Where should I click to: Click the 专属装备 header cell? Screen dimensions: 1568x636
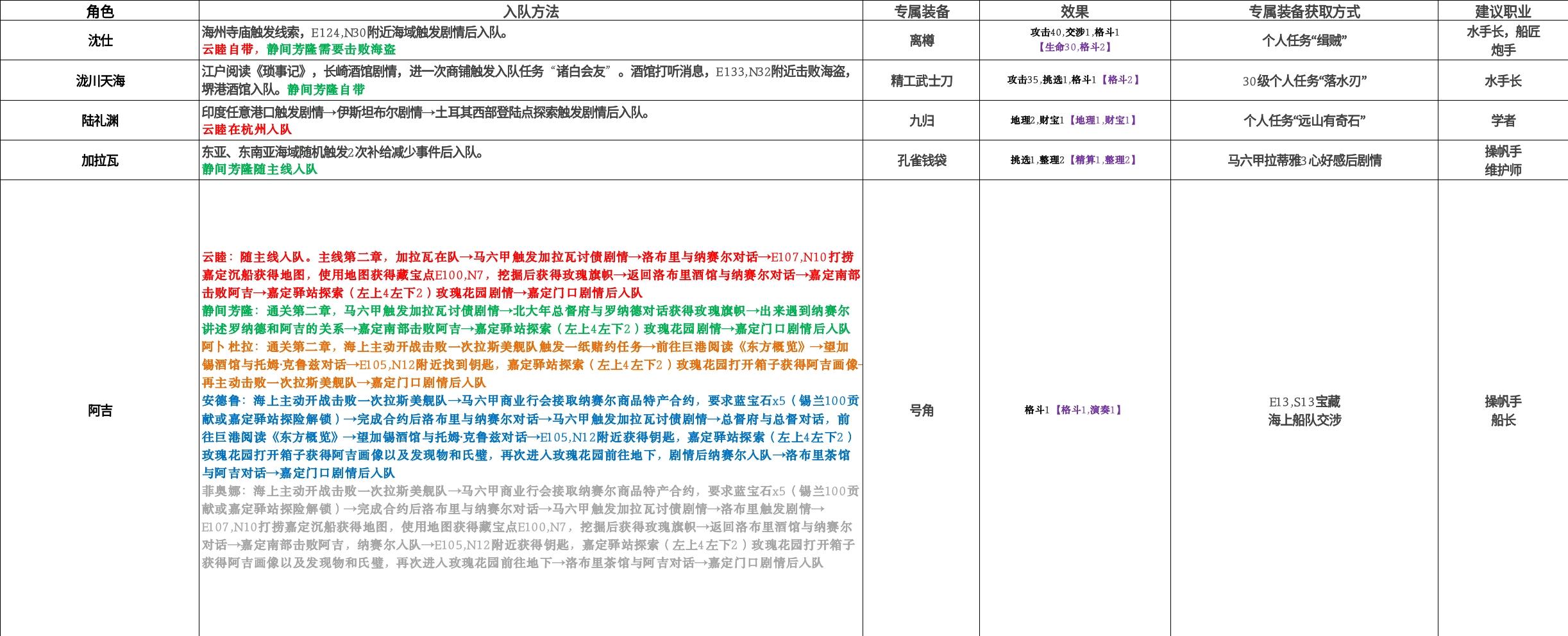point(921,11)
